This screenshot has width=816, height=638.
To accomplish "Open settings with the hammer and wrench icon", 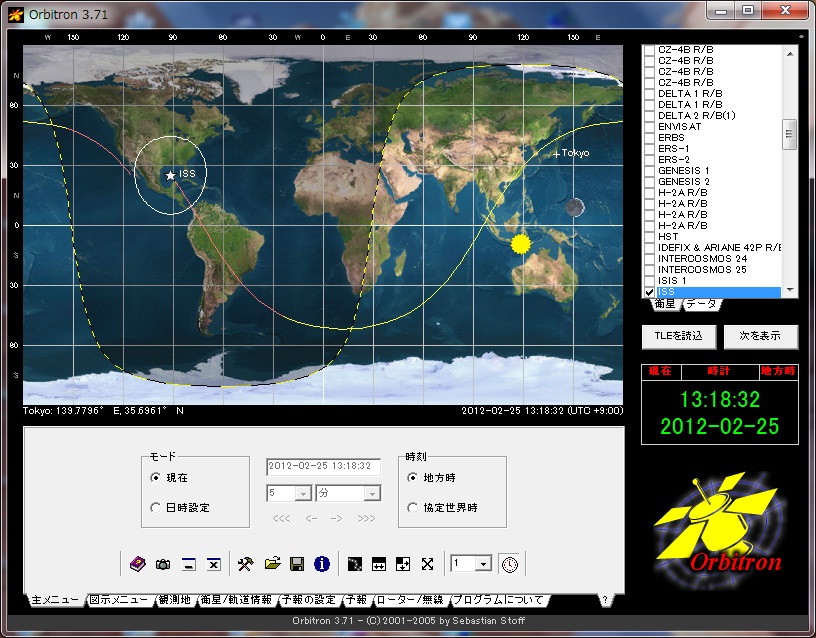I will point(245,564).
